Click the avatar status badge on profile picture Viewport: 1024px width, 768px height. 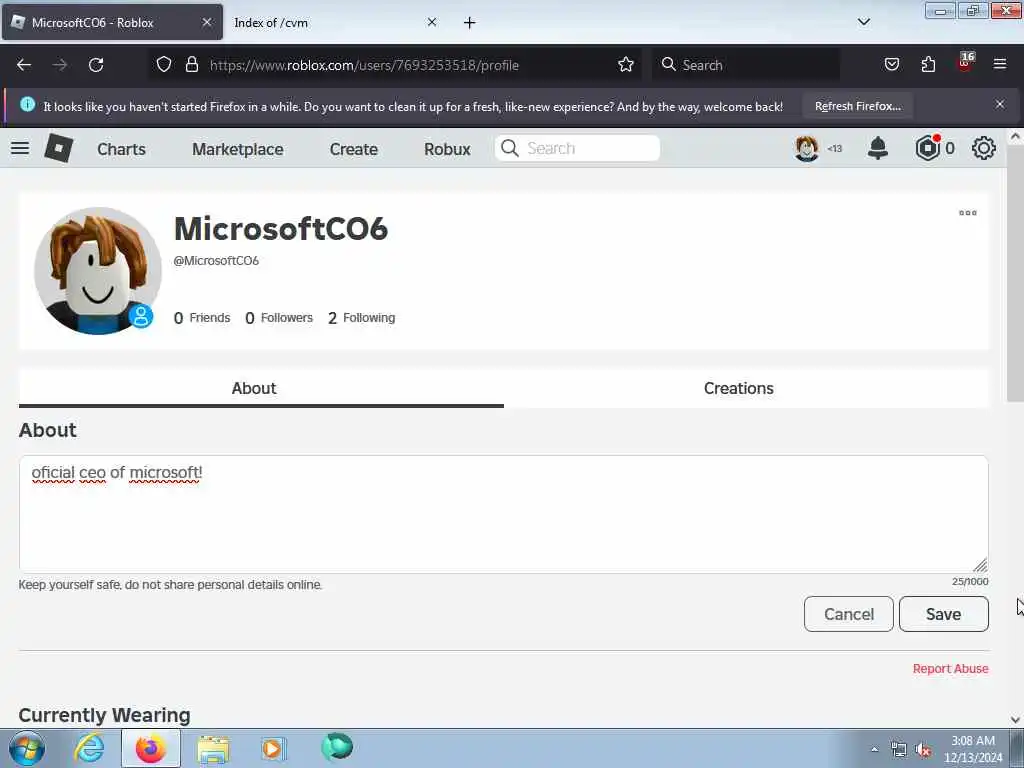[140, 316]
